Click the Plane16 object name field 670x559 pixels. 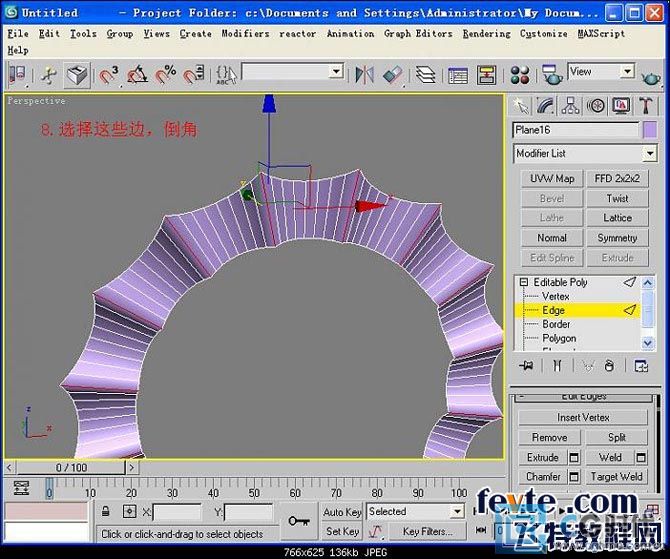click(x=576, y=130)
